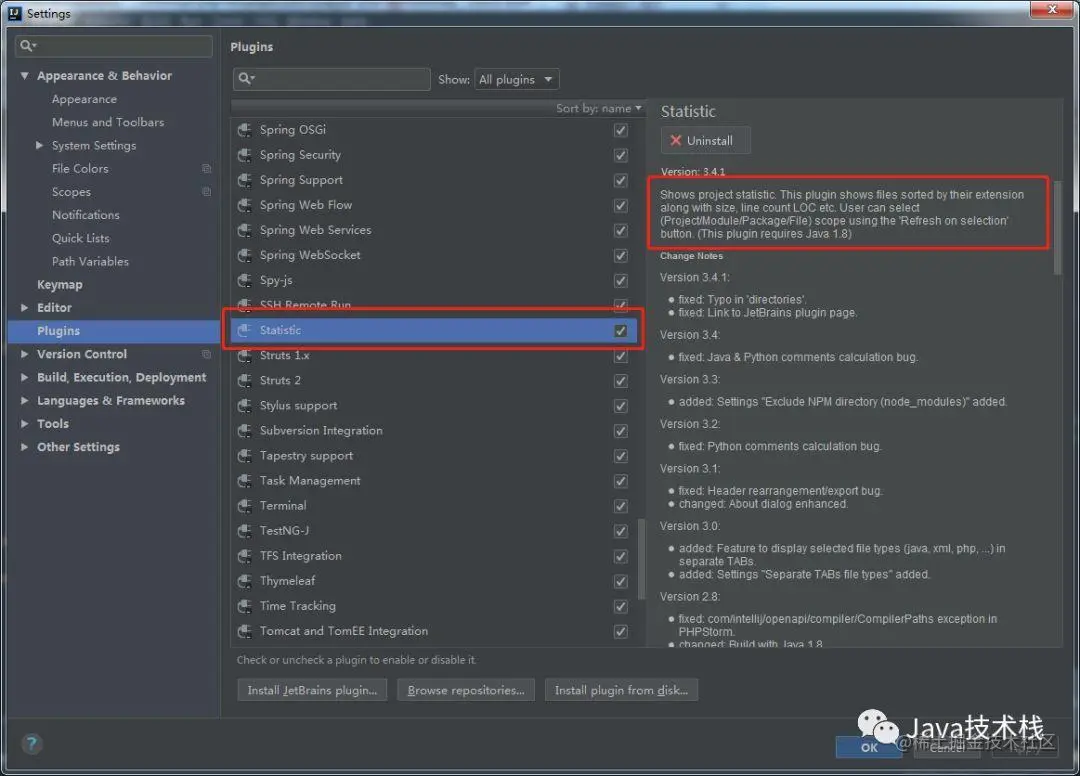Click the Browse repositories button
The height and width of the screenshot is (776, 1080).
coord(466,690)
